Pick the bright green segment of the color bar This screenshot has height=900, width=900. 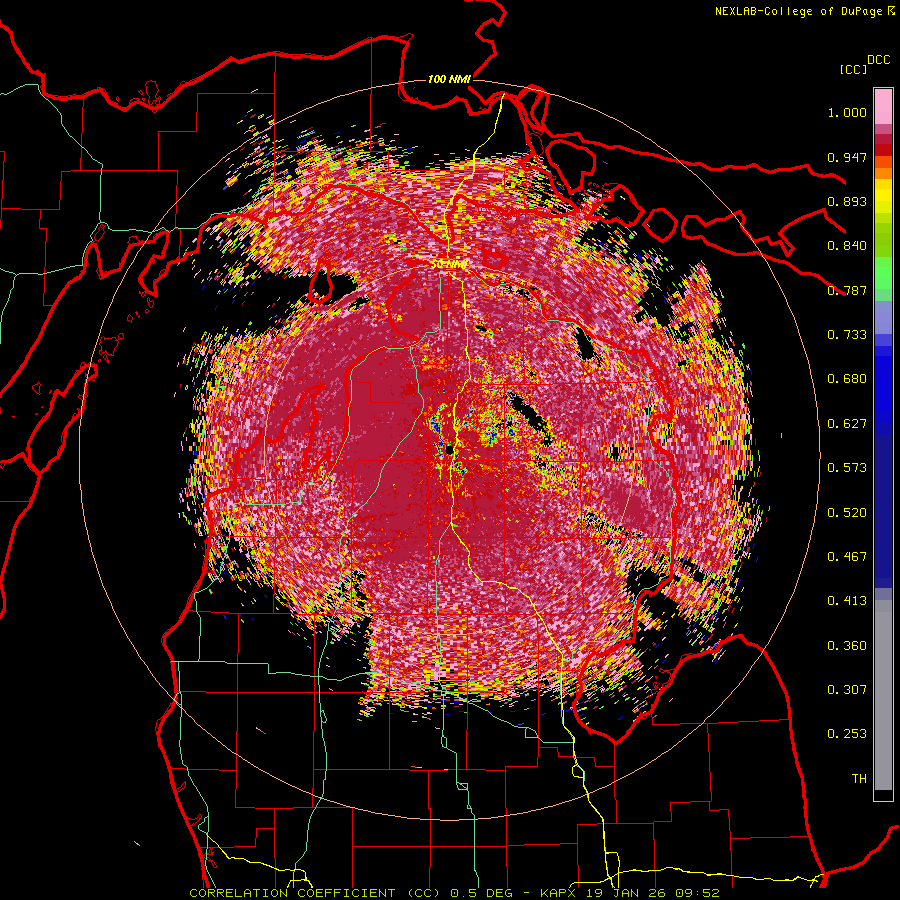coord(883,273)
